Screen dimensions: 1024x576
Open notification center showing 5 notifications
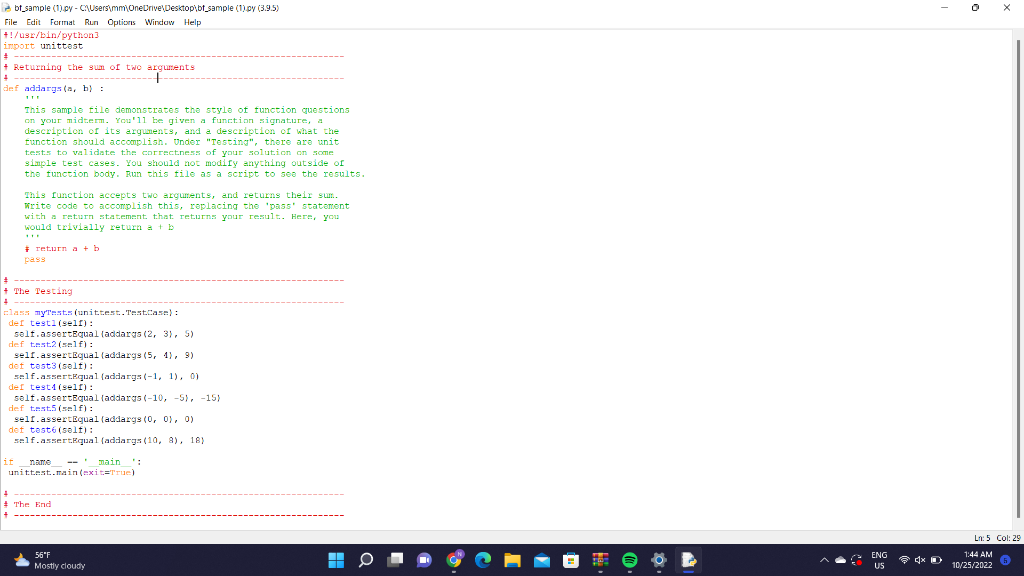[1006, 560]
